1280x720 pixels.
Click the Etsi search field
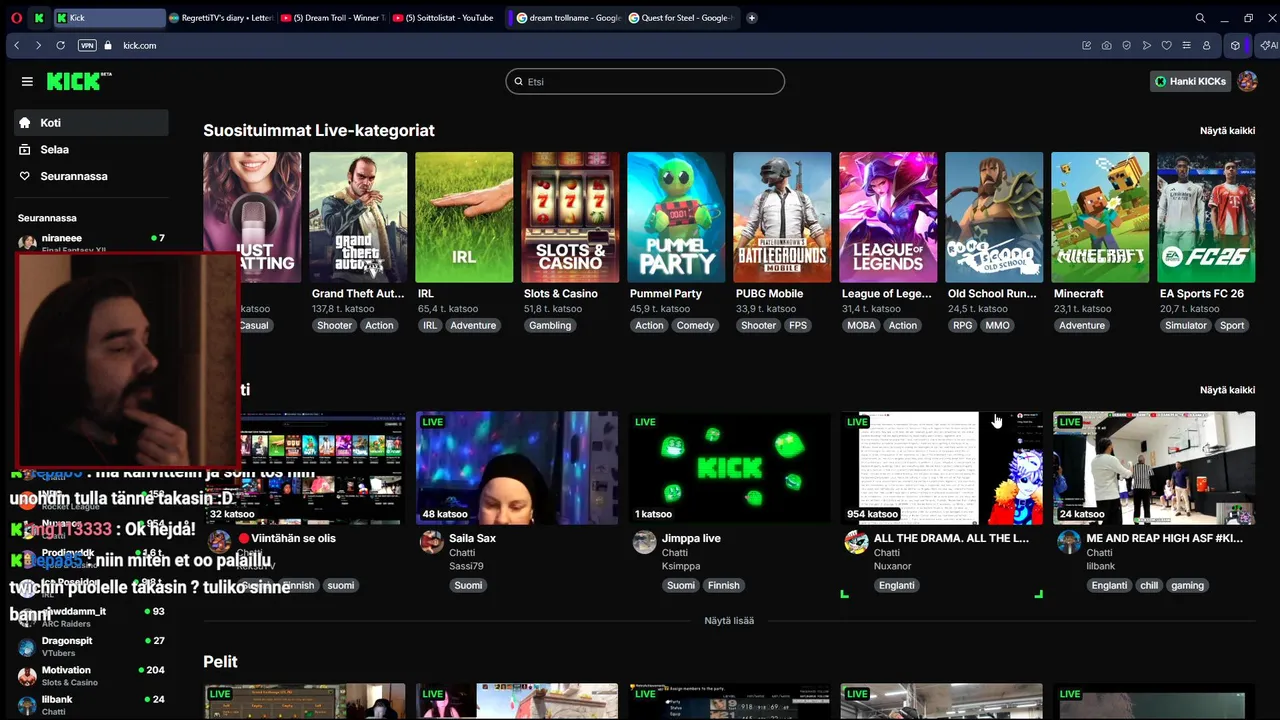point(645,81)
